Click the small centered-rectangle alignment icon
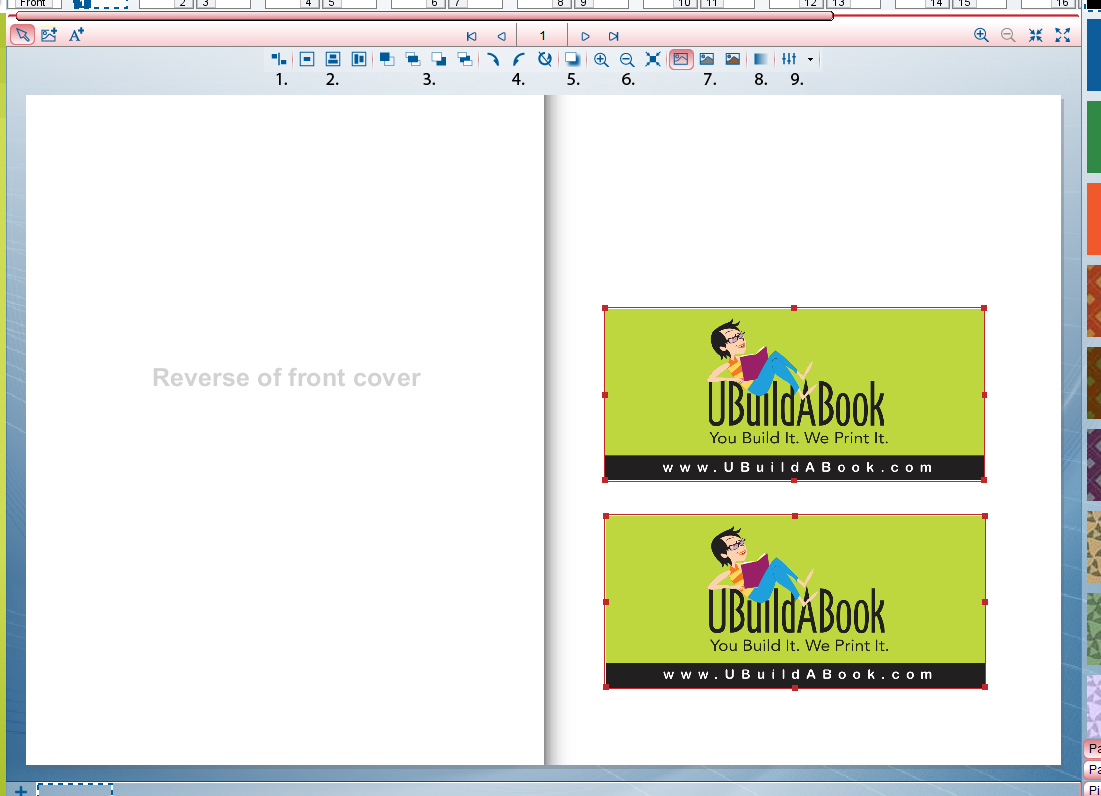1101x796 pixels. tap(307, 60)
